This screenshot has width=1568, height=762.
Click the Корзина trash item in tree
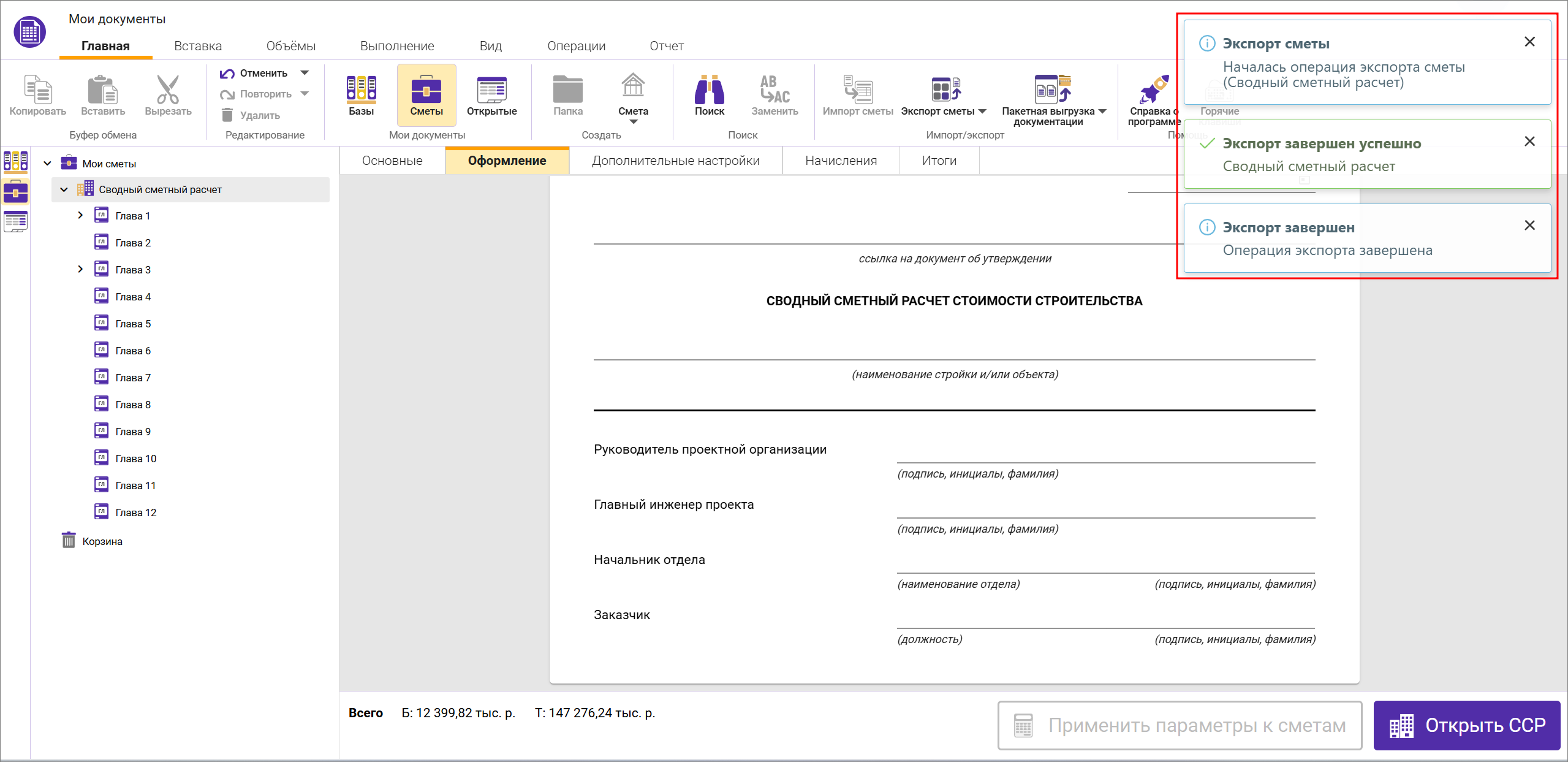coord(102,541)
